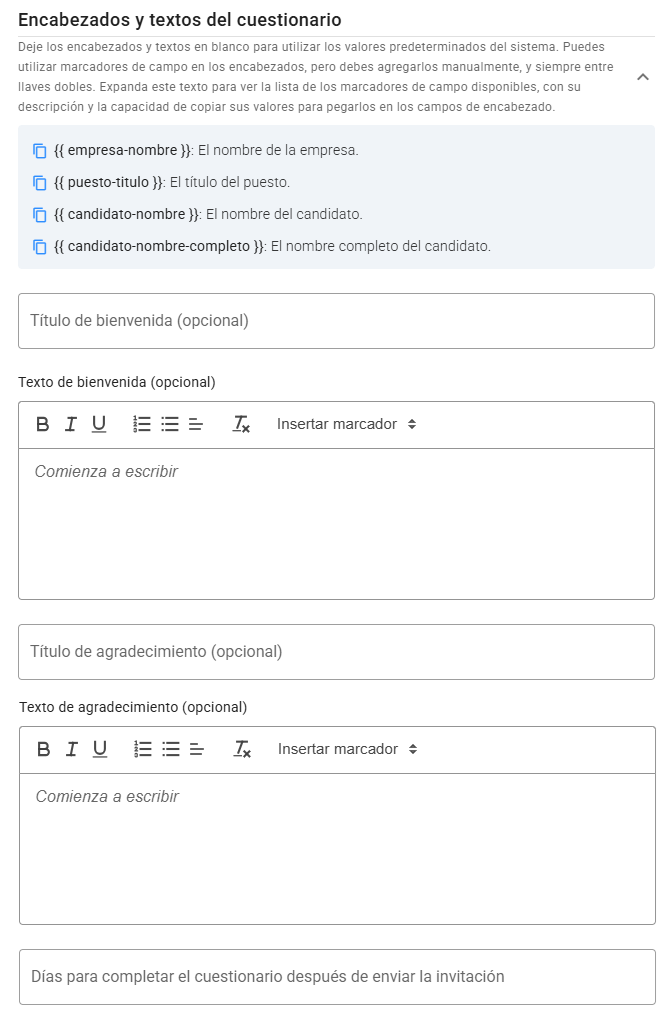Copy the candidato-nombre field marker

tap(40, 214)
